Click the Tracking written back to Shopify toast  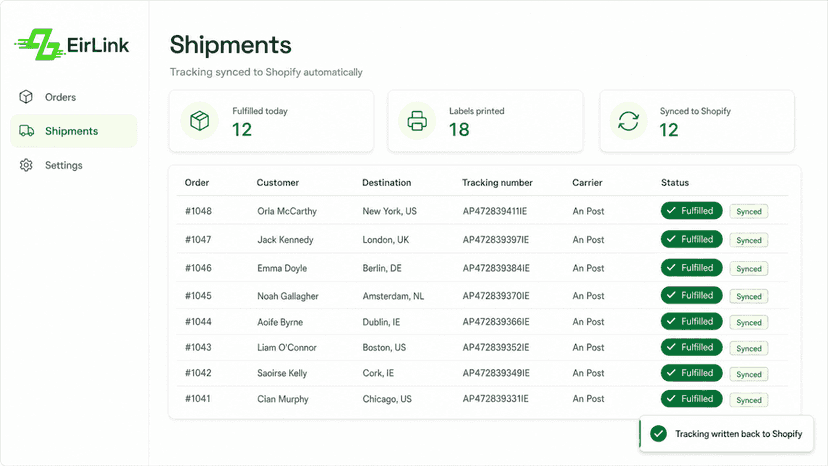[x=727, y=434]
